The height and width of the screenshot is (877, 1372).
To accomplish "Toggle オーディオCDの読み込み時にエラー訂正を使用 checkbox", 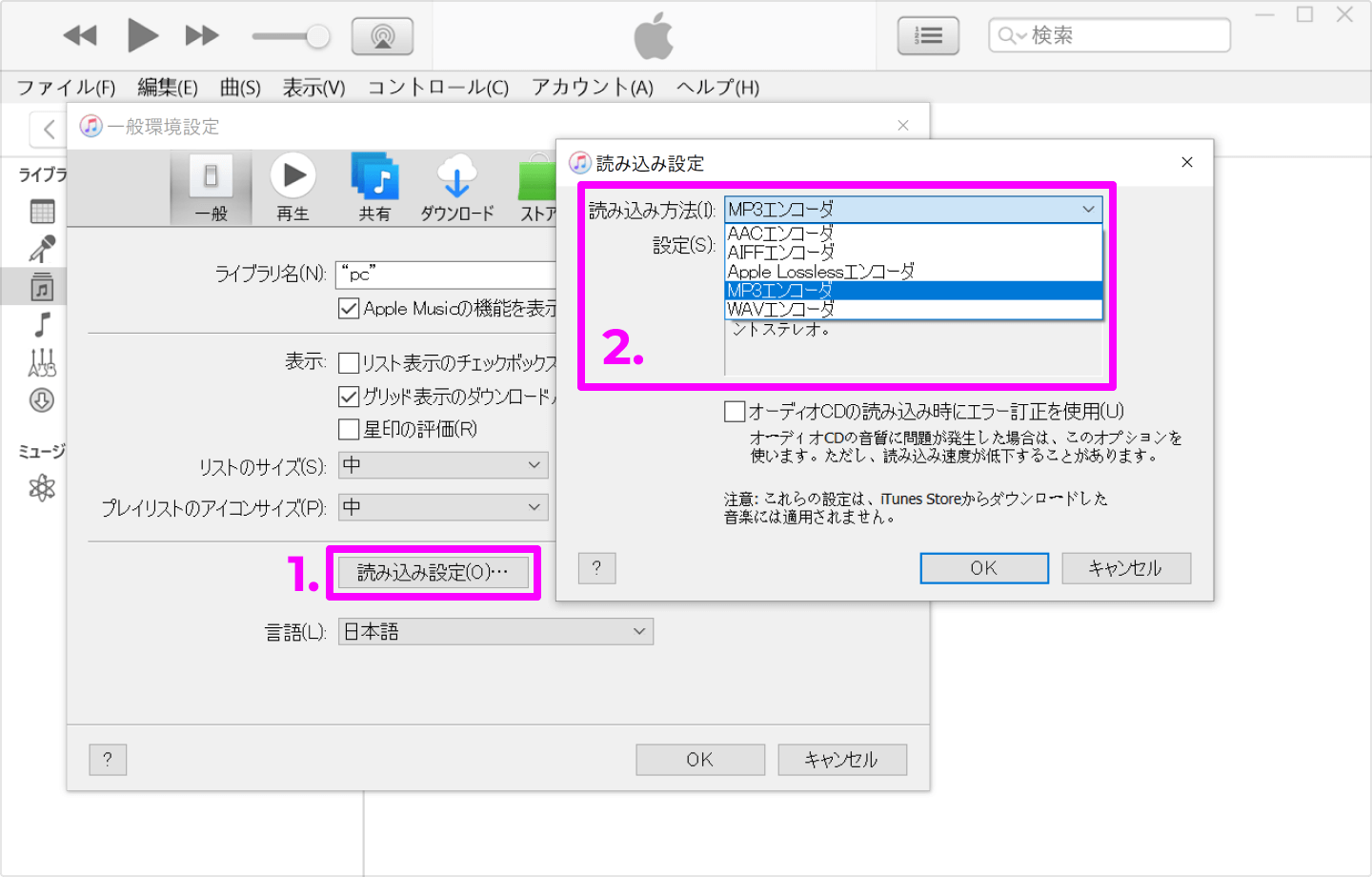I will 735,412.
